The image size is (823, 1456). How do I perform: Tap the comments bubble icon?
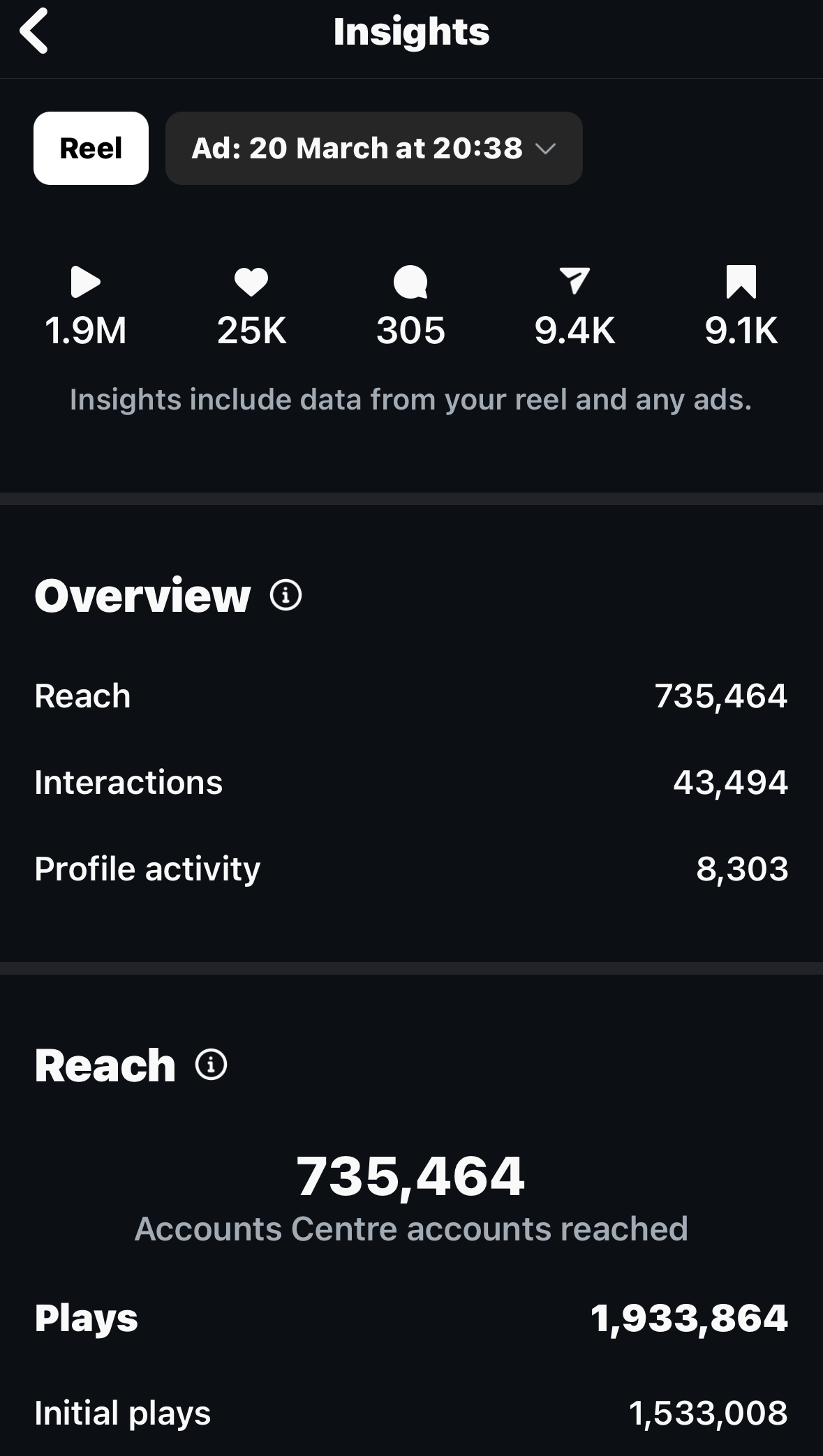[410, 282]
